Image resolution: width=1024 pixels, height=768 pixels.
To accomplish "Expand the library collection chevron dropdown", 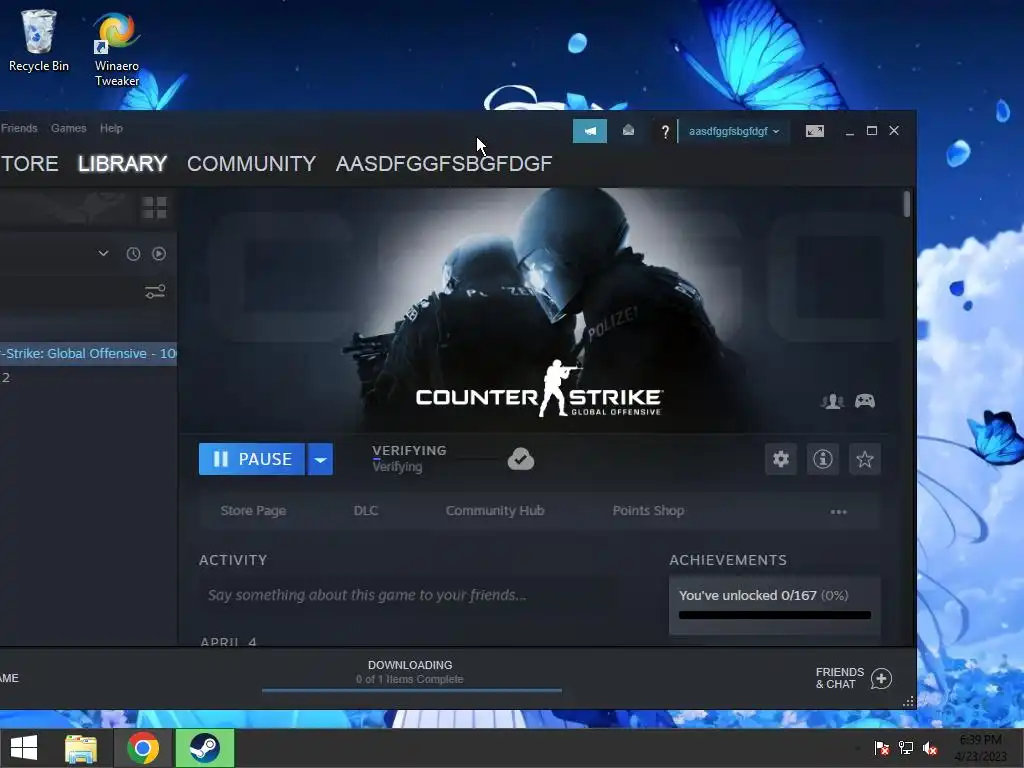I will coord(103,253).
